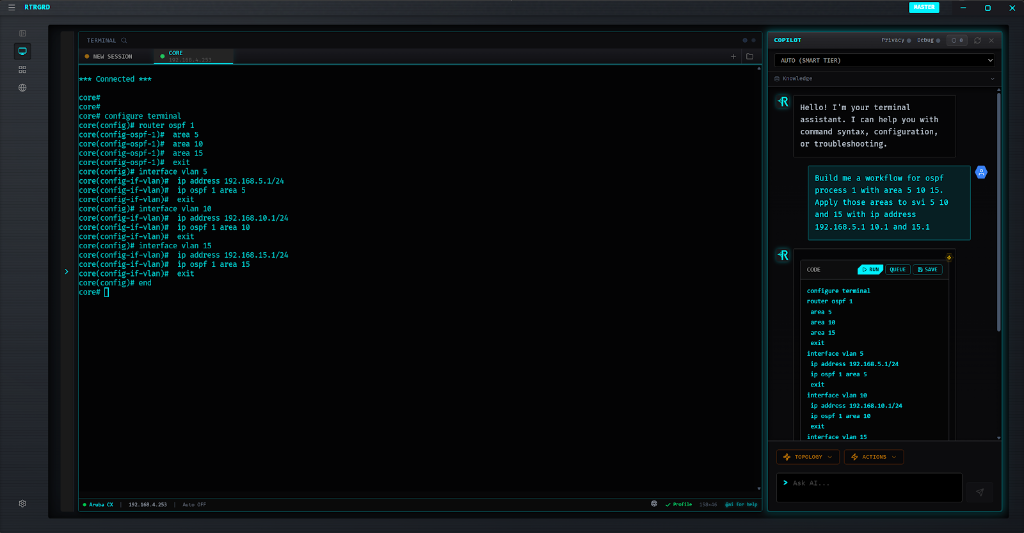Open the ACTIONS dropdown
This screenshot has width=1024, height=533.
pyautogui.click(x=874, y=457)
